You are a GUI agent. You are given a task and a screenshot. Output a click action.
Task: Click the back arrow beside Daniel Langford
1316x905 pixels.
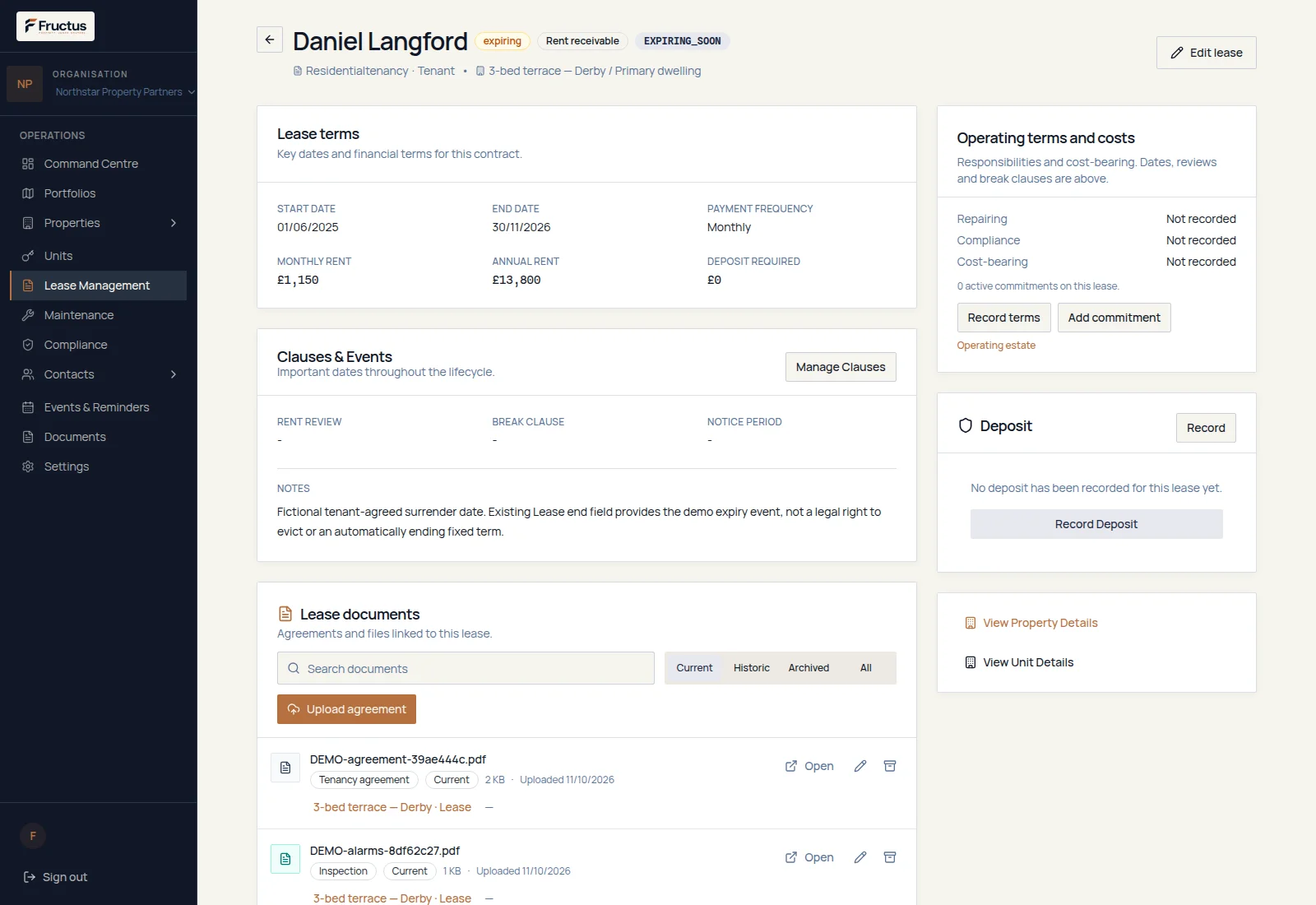270,39
